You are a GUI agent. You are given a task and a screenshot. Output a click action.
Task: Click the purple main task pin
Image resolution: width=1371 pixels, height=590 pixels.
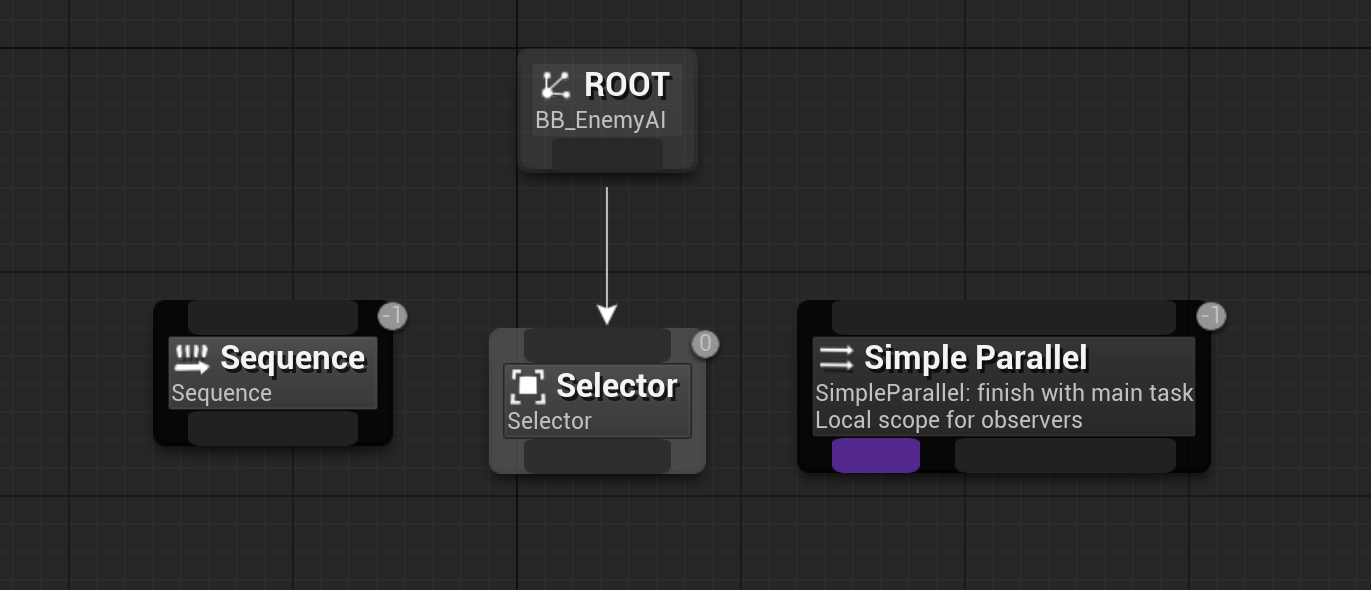point(876,455)
